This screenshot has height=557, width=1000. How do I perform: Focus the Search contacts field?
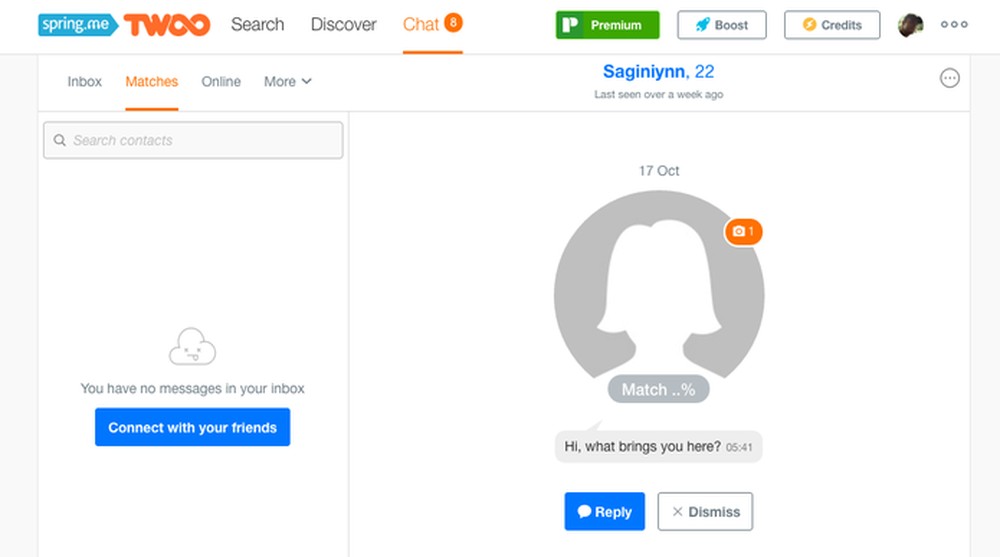(x=200, y=141)
